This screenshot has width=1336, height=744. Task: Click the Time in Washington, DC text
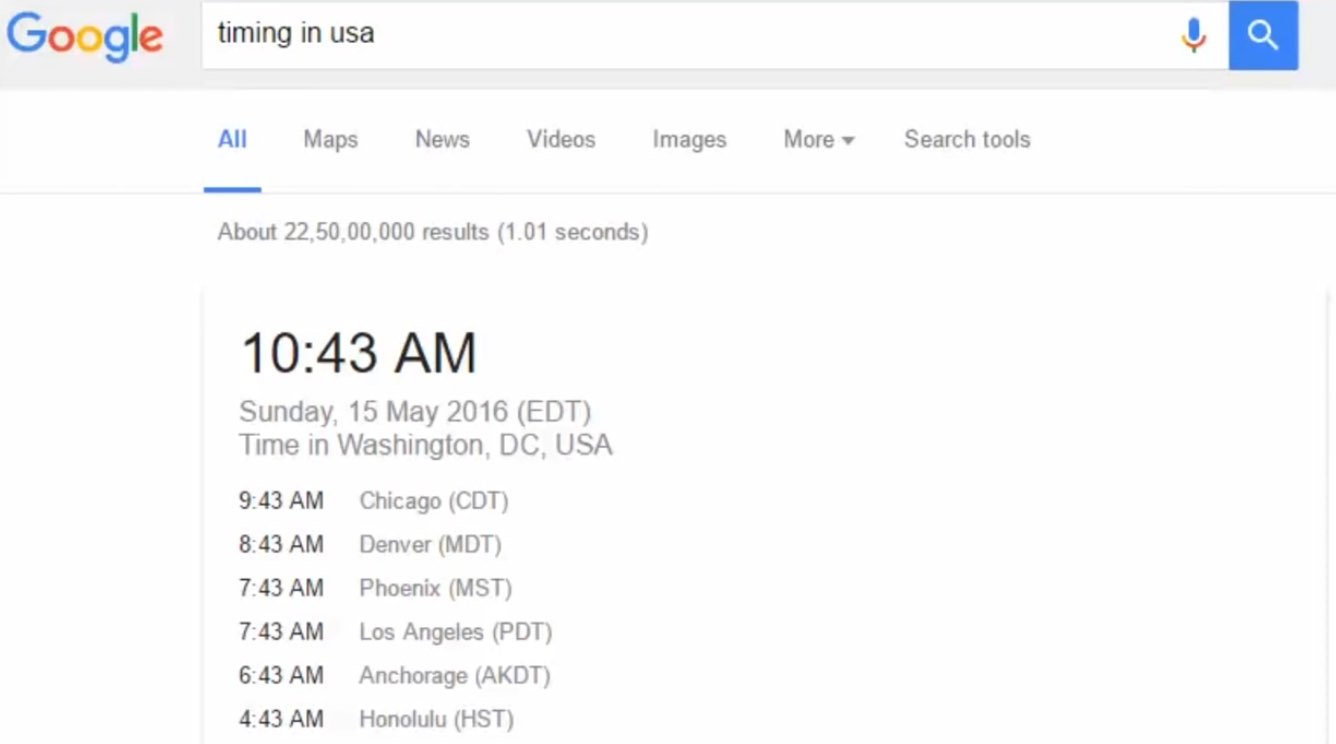(x=425, y=445)
